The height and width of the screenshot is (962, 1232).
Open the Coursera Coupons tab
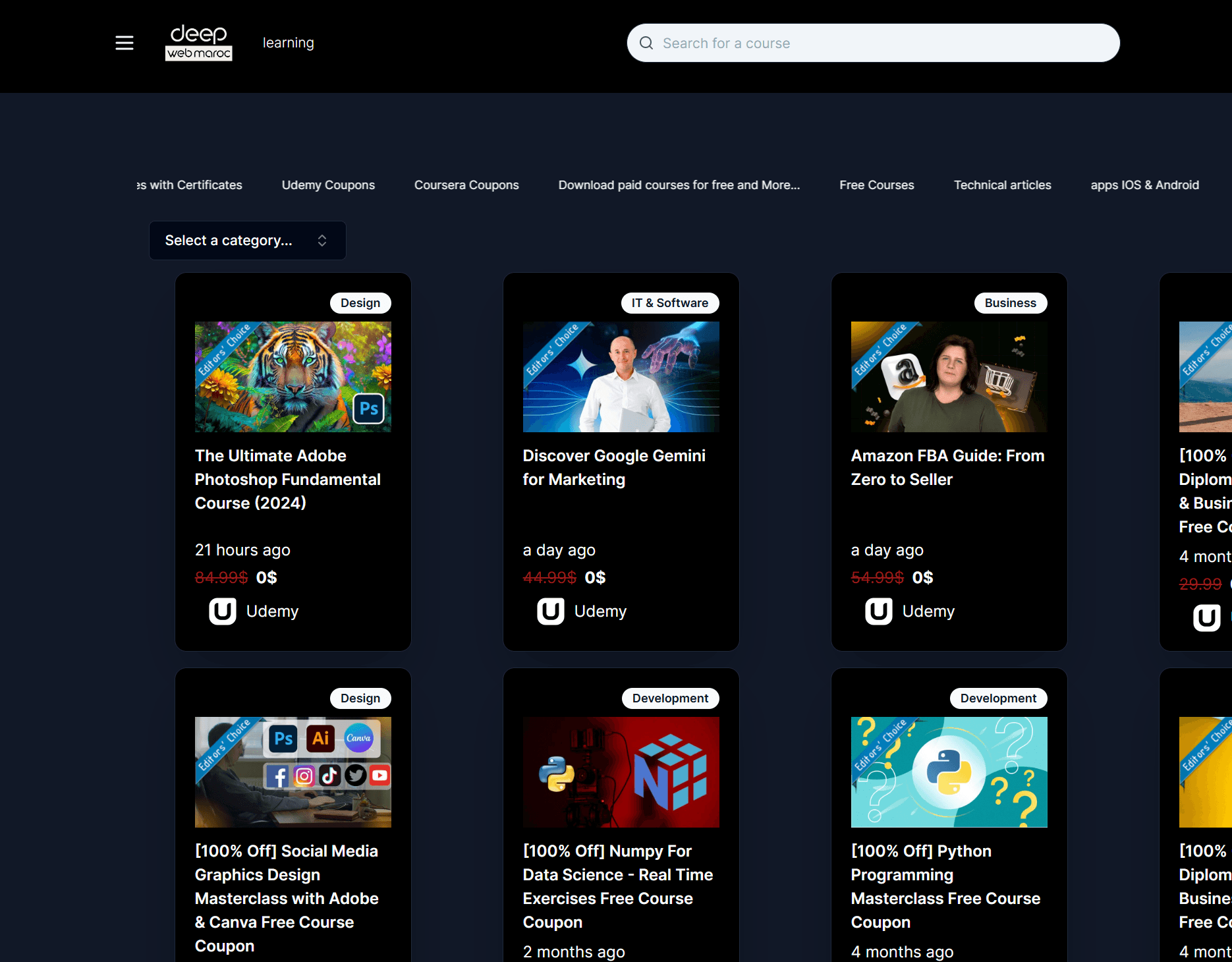coord(466,185)
